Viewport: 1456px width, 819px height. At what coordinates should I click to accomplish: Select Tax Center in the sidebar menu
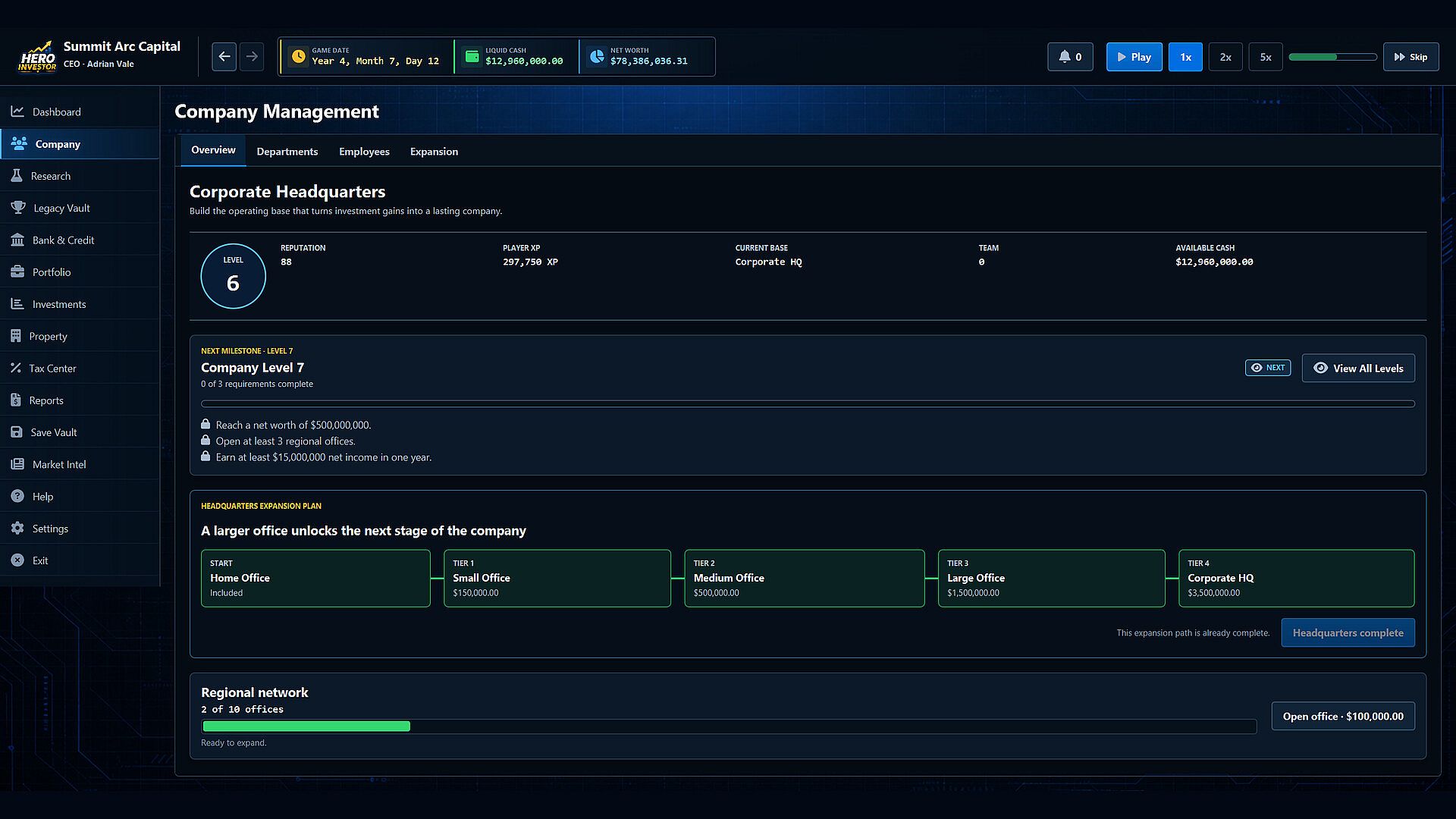point(80,369)
